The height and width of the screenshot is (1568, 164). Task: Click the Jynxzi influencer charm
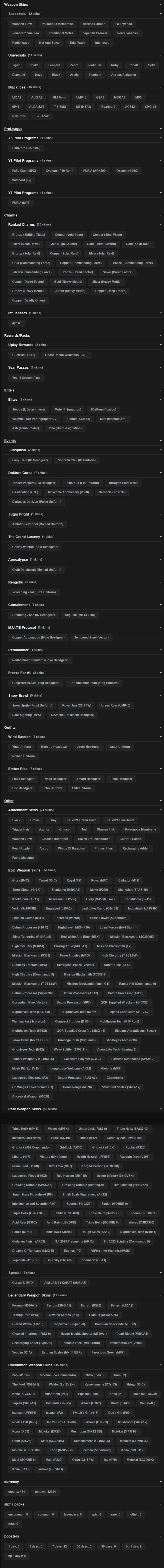17,322
